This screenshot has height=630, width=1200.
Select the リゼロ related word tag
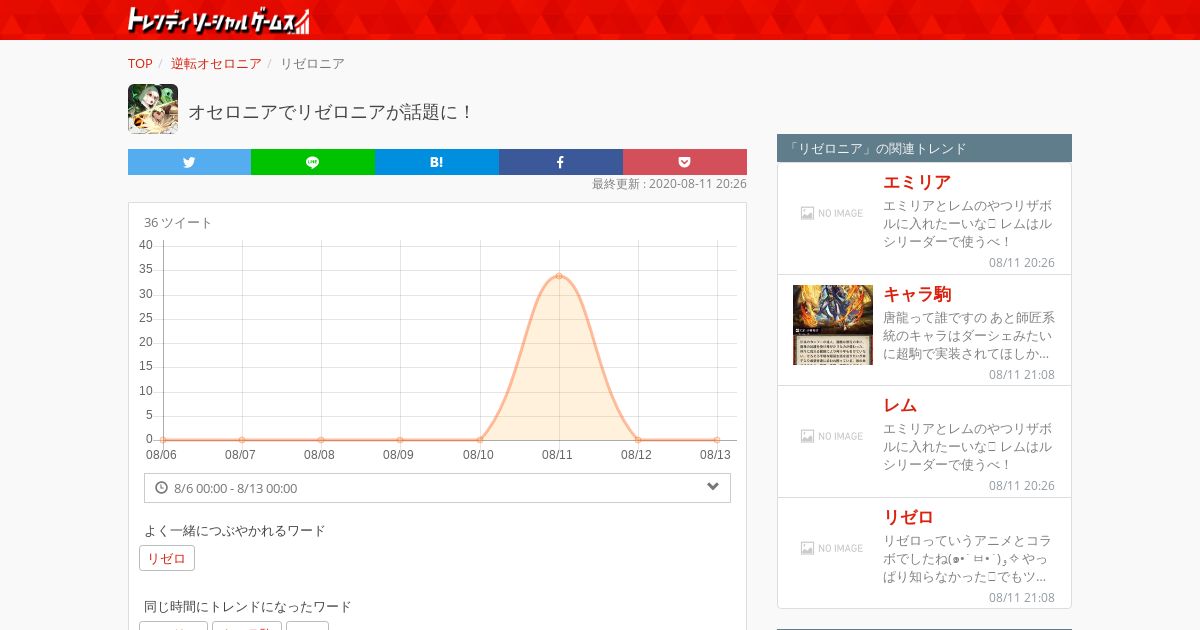[x=167, y=558]
